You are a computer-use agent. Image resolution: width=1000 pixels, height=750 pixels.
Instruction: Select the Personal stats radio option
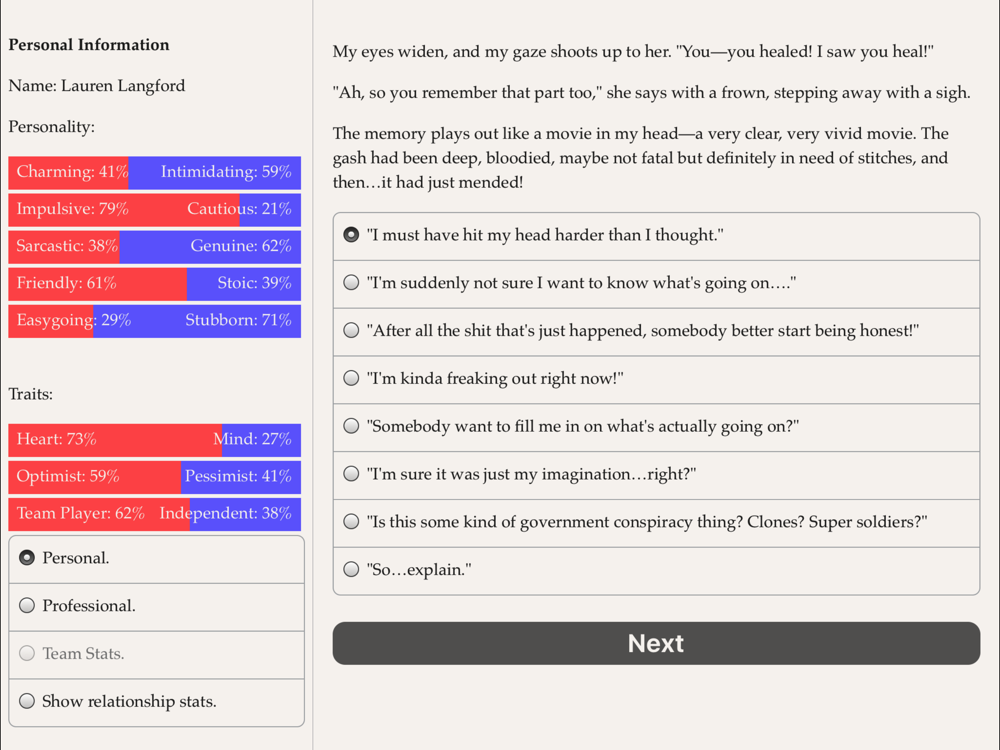click(x=156, y=559)
